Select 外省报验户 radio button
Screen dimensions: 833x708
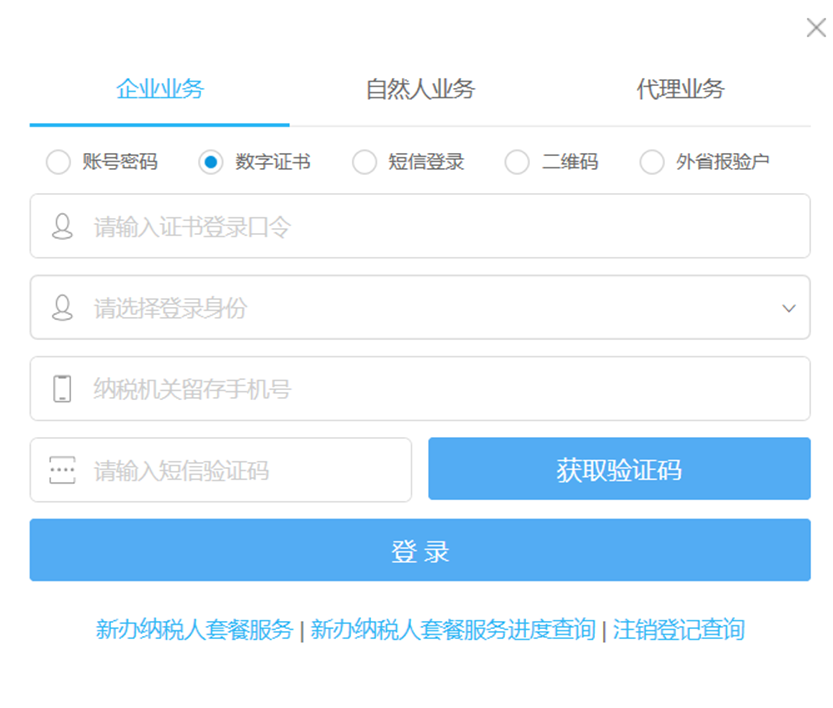click(x=652, y=161)
